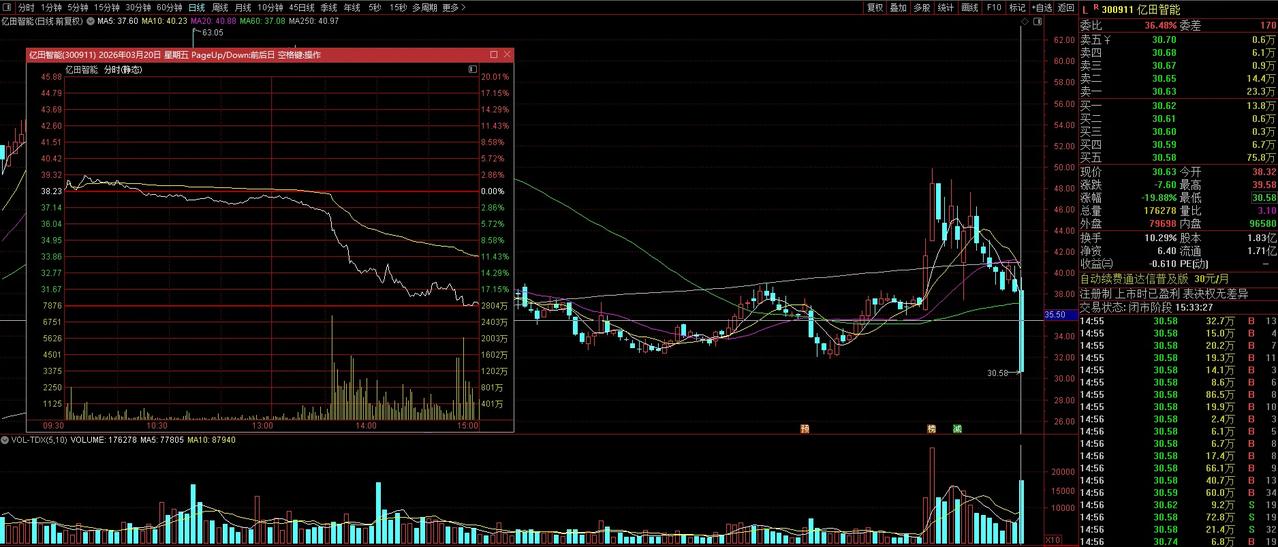Click the X10 volume scale label
The image size is (1278, 547).
(1052, 540)
